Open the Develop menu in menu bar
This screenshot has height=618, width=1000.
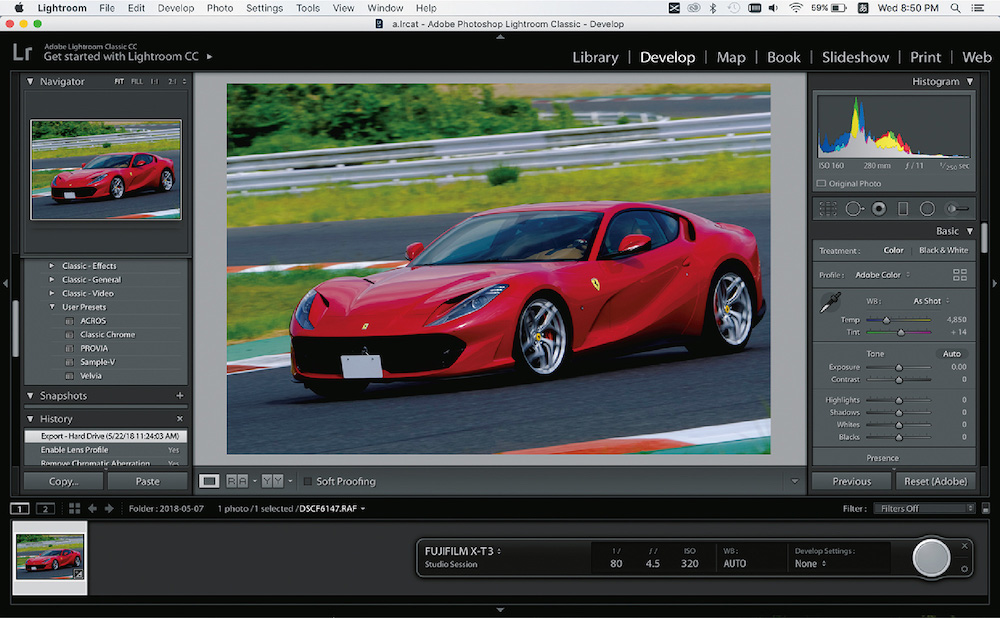point(176,8)
